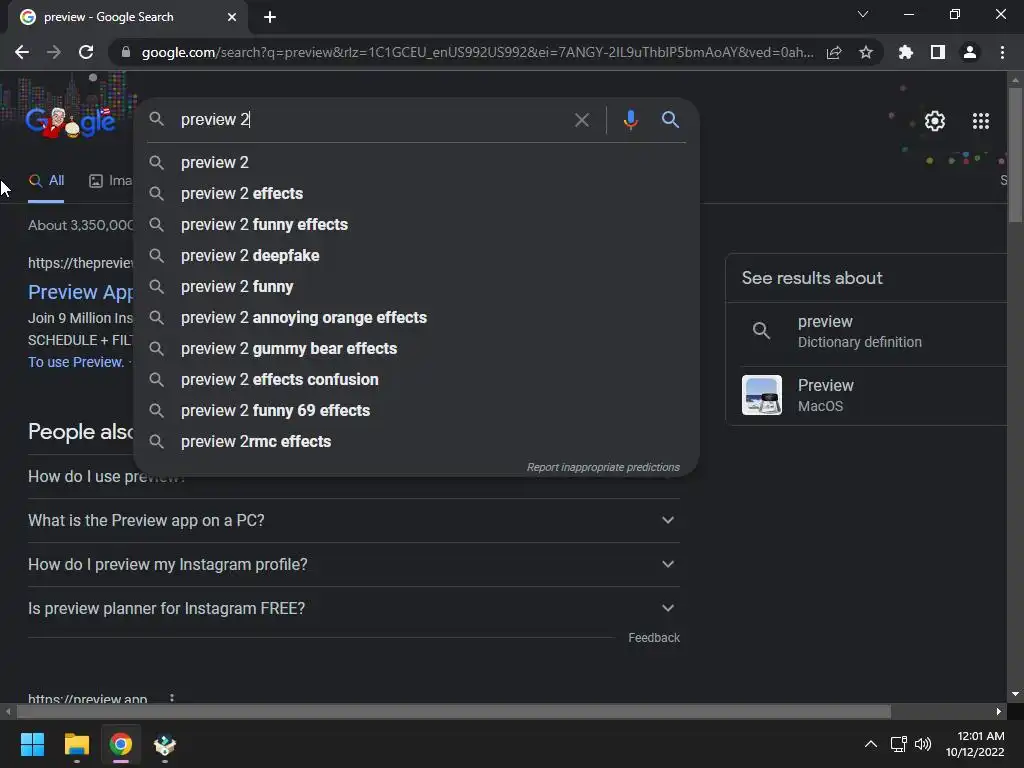Click the Google doodle logo
This screenshot has height=768, width=1024.
point(71,121)
